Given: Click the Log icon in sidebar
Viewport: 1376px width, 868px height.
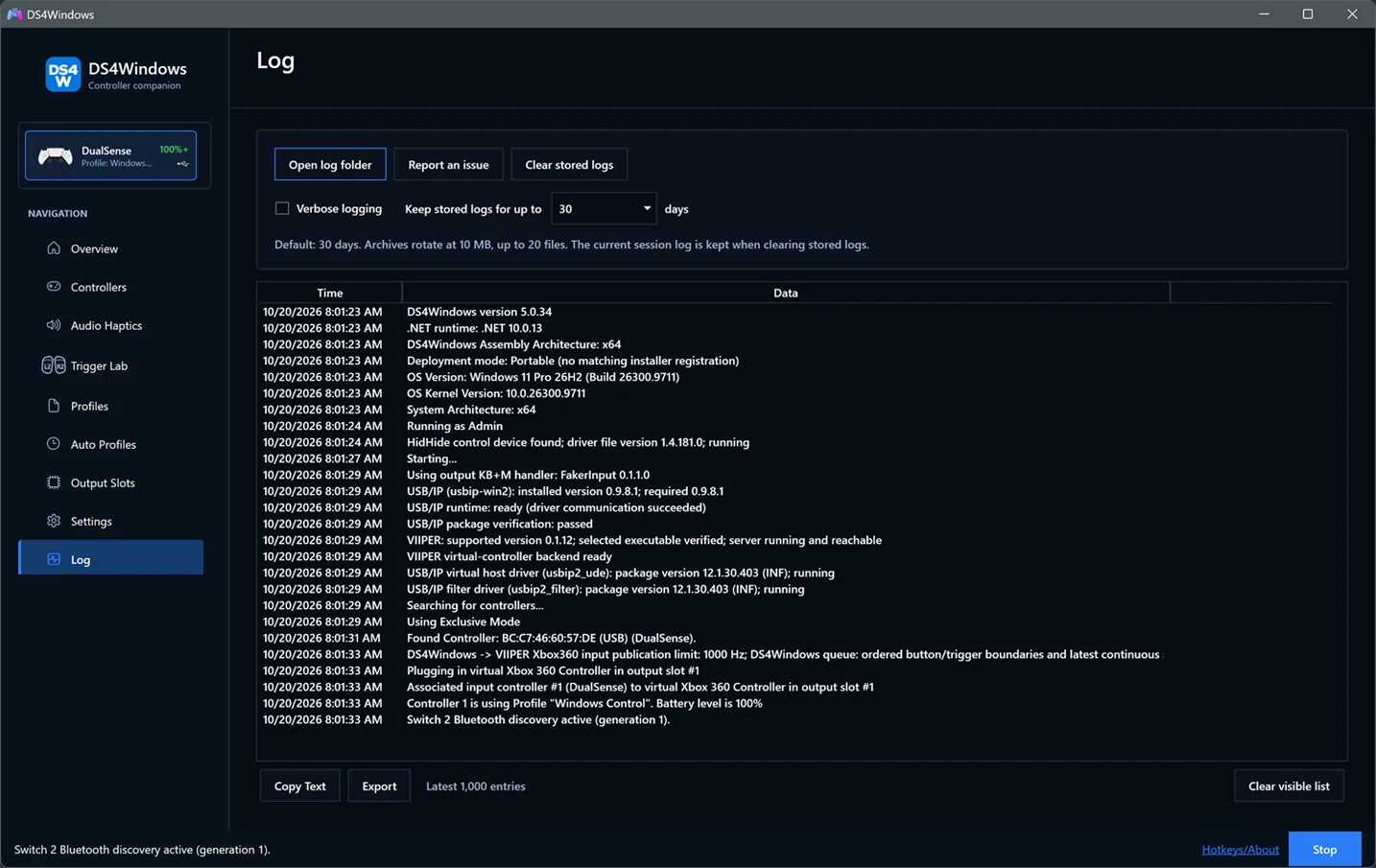Looking at the screenshot, I should click(x=54, y=559).
